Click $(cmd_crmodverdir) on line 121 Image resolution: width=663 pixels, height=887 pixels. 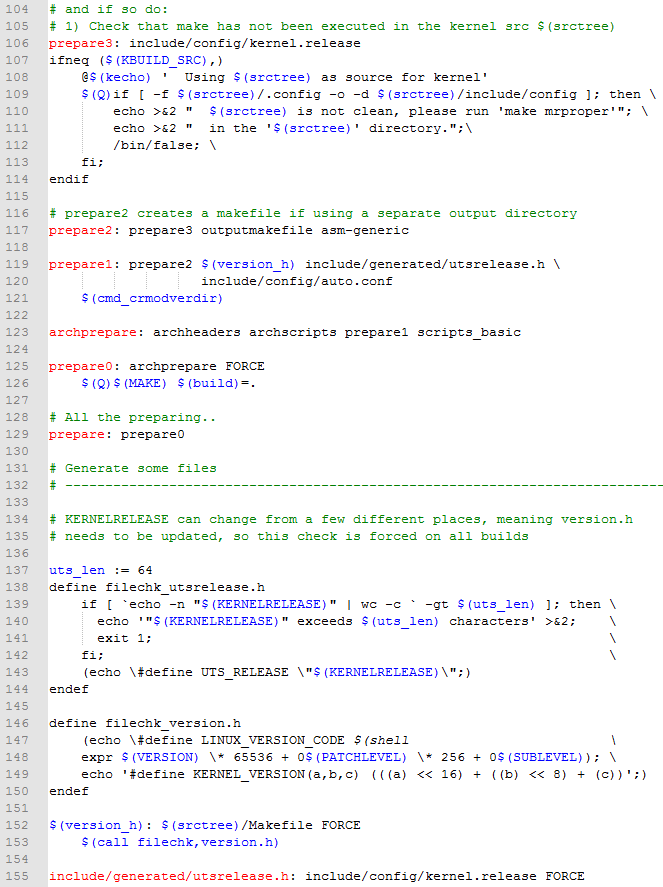[152, 298]
